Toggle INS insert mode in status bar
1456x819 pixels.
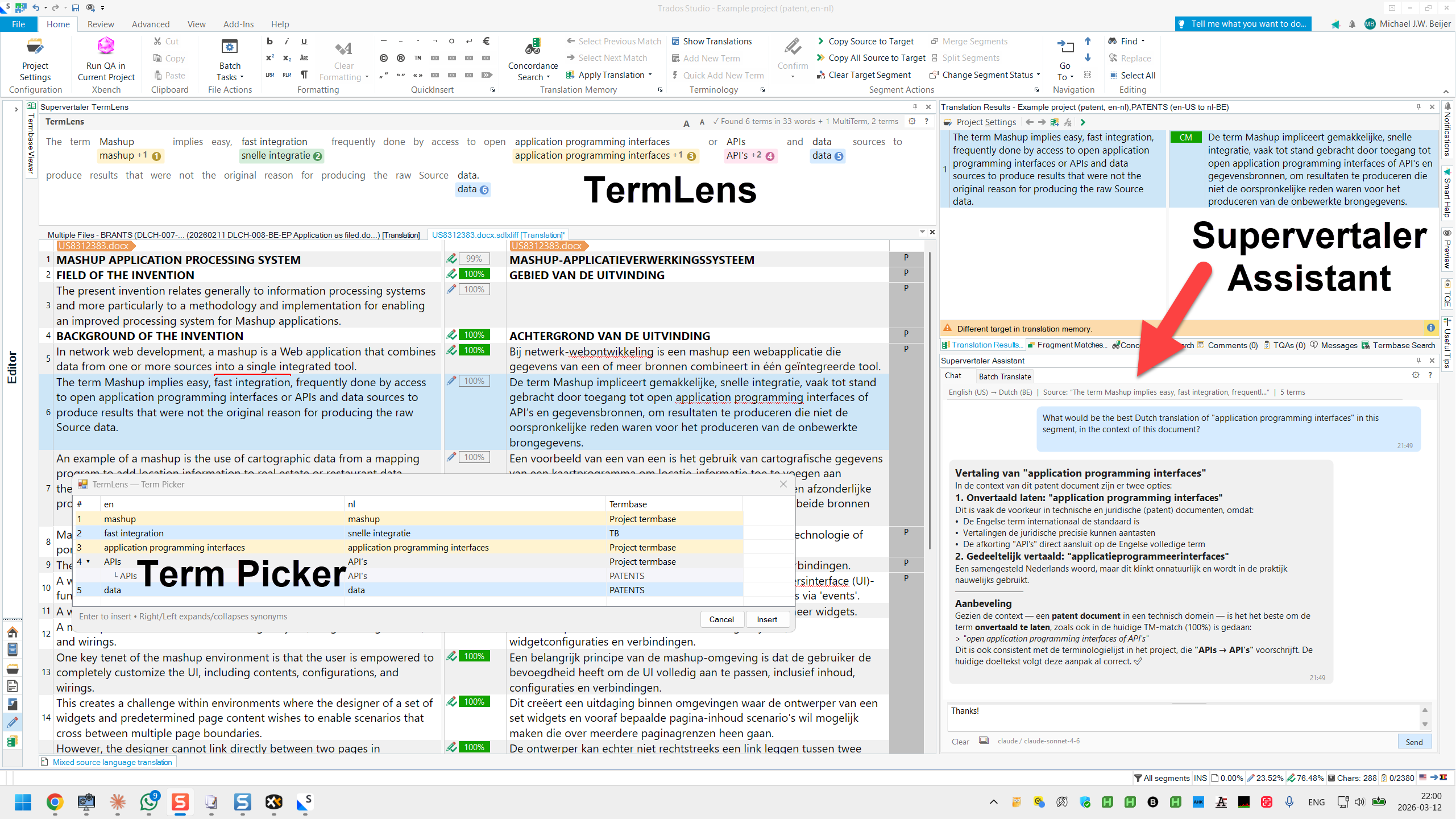1200,778
